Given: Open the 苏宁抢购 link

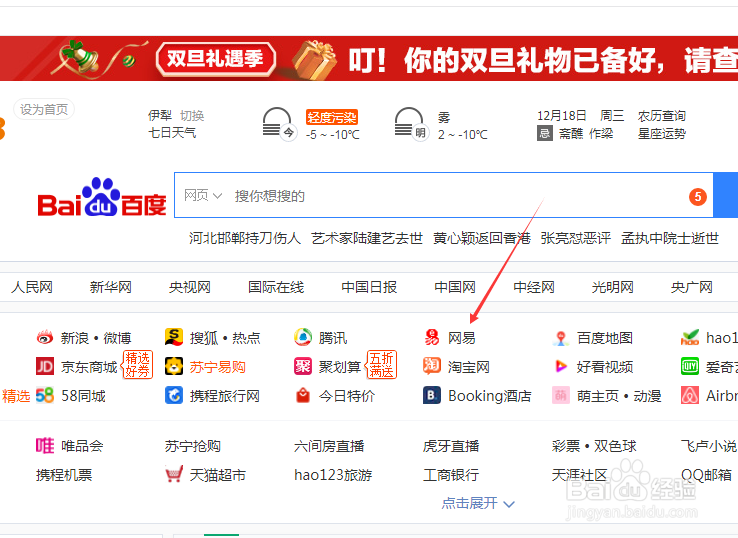Looking at the screenshot, I should (x=193, y=446).
